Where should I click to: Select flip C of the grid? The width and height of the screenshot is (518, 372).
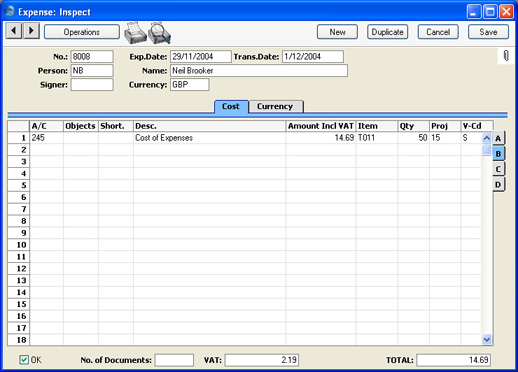498,169
